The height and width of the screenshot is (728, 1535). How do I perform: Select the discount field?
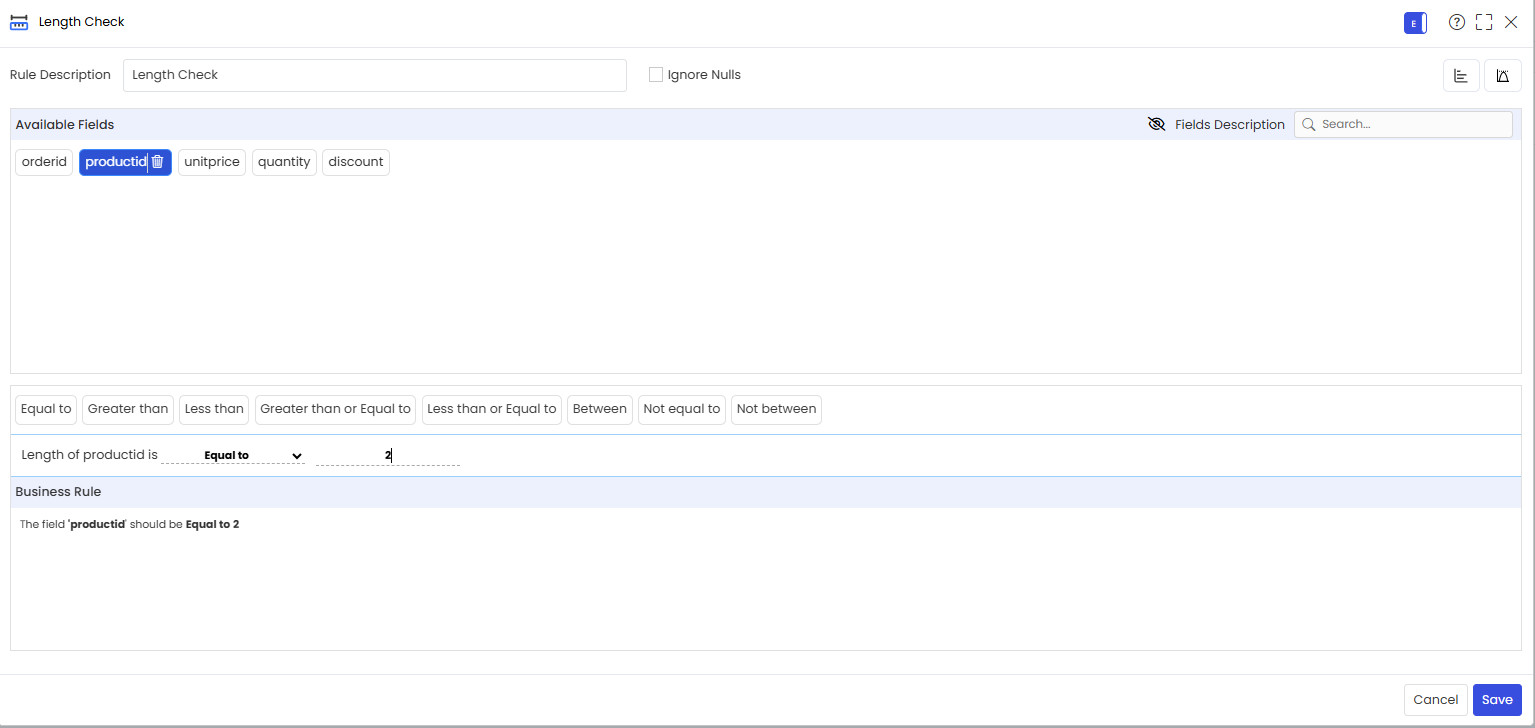(356, 162)
